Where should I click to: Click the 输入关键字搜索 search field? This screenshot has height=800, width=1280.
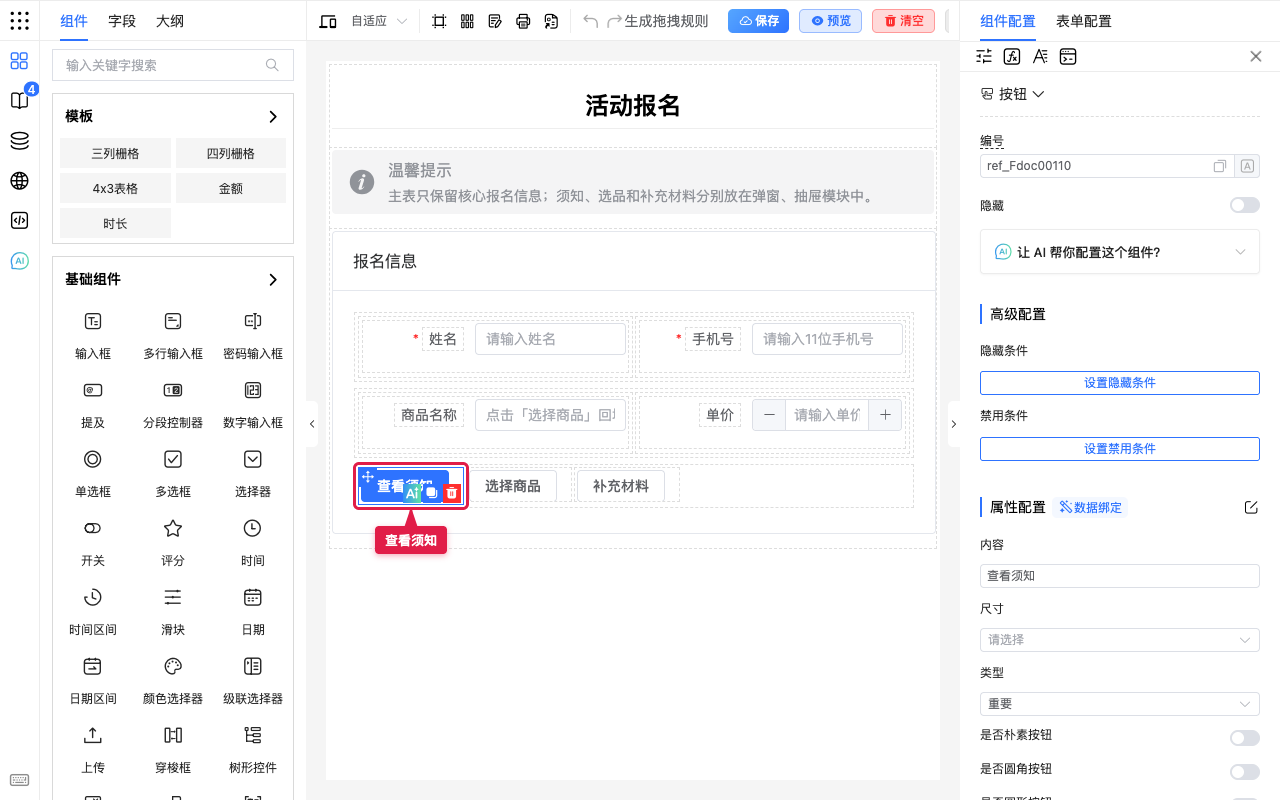coord(173,65)
